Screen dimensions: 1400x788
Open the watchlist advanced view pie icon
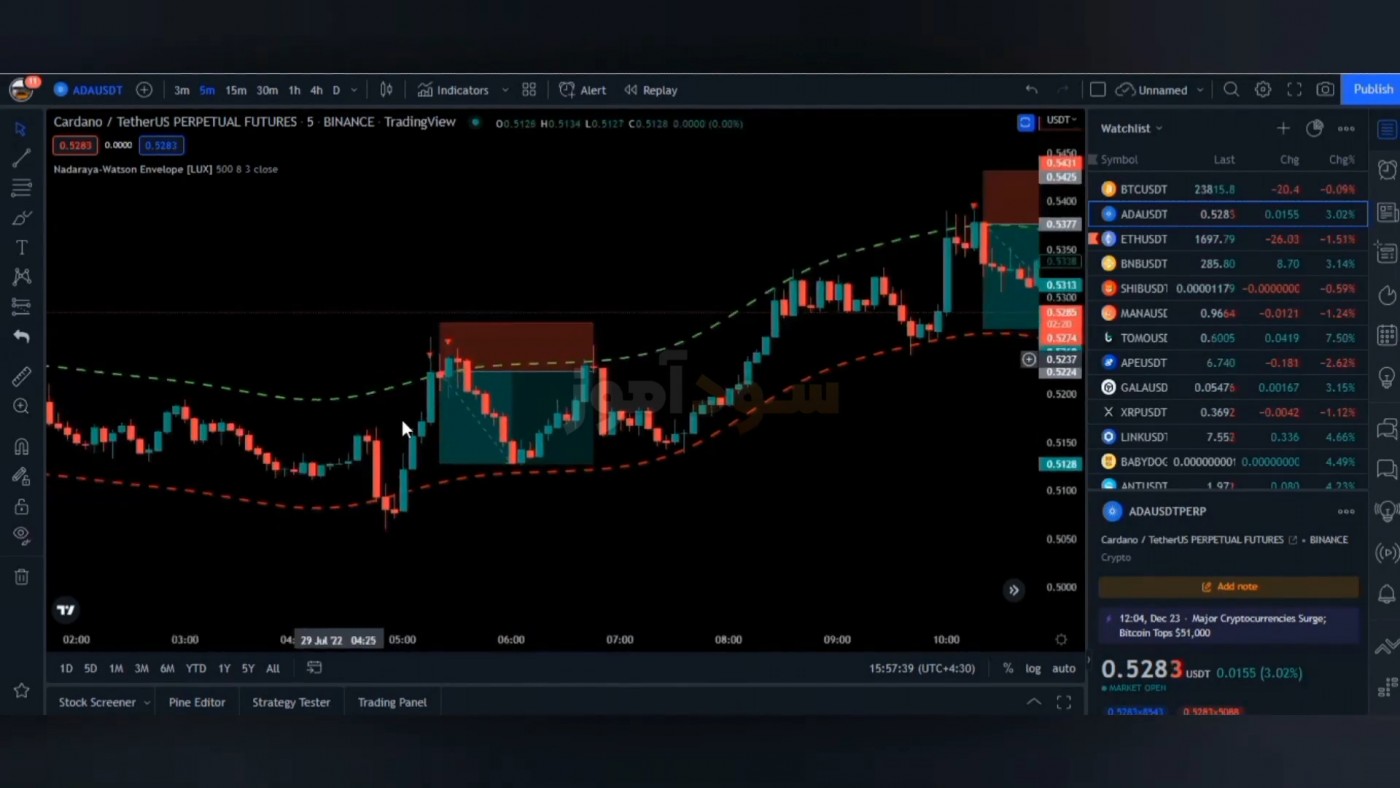(1315, 128)
